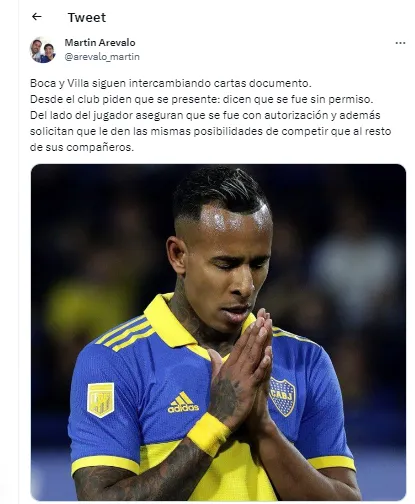415x504 pixels.
Task: Click the yellow league badge on the sleeve
Action: [101, 399]
